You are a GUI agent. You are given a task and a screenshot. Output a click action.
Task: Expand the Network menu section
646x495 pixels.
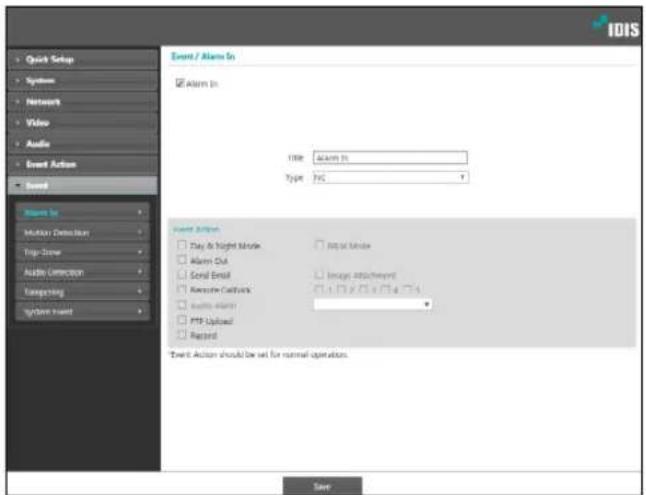pyautogui.click(x=83, y=101)
